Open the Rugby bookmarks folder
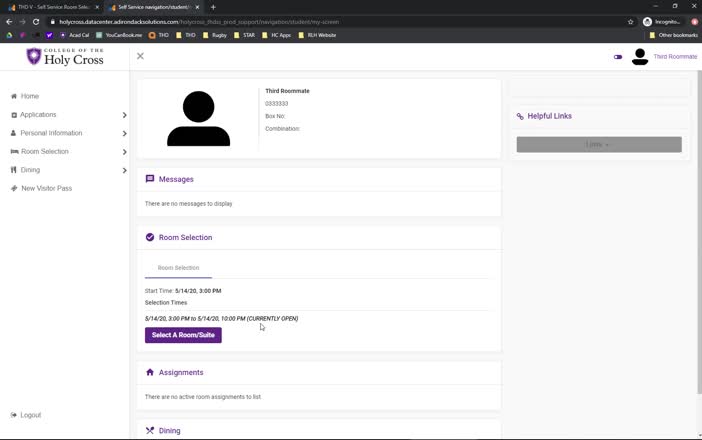This screenshot has height=440, width=702. coord(215,35)
